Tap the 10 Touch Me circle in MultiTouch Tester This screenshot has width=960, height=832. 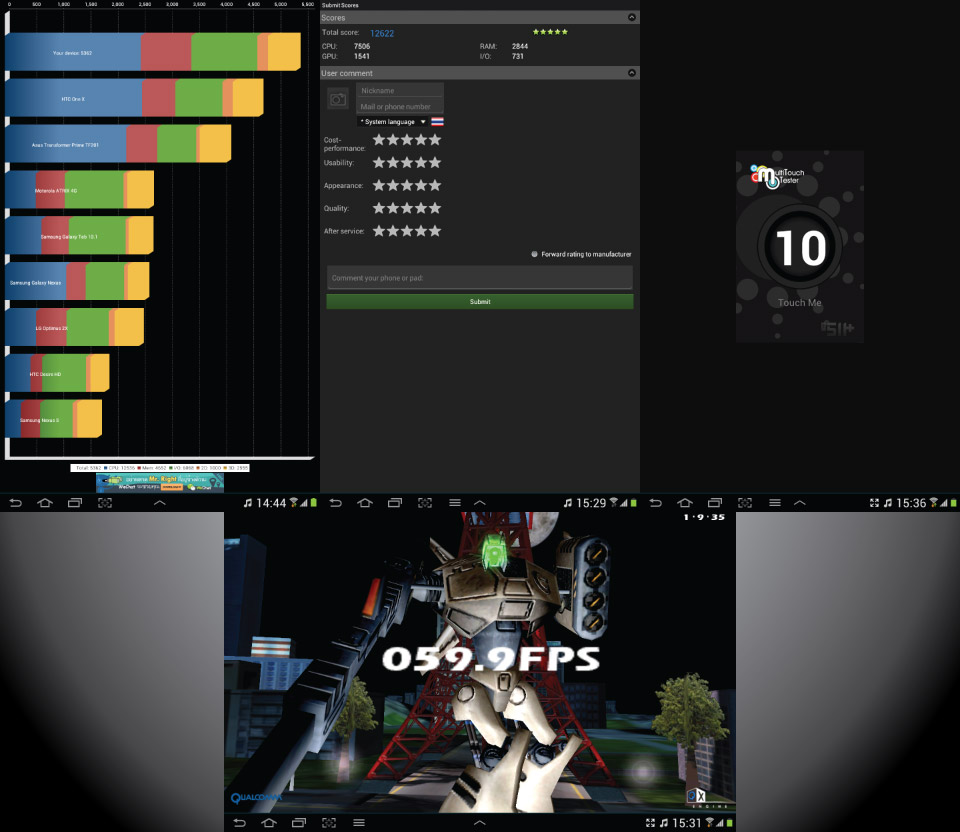(800, 247)
